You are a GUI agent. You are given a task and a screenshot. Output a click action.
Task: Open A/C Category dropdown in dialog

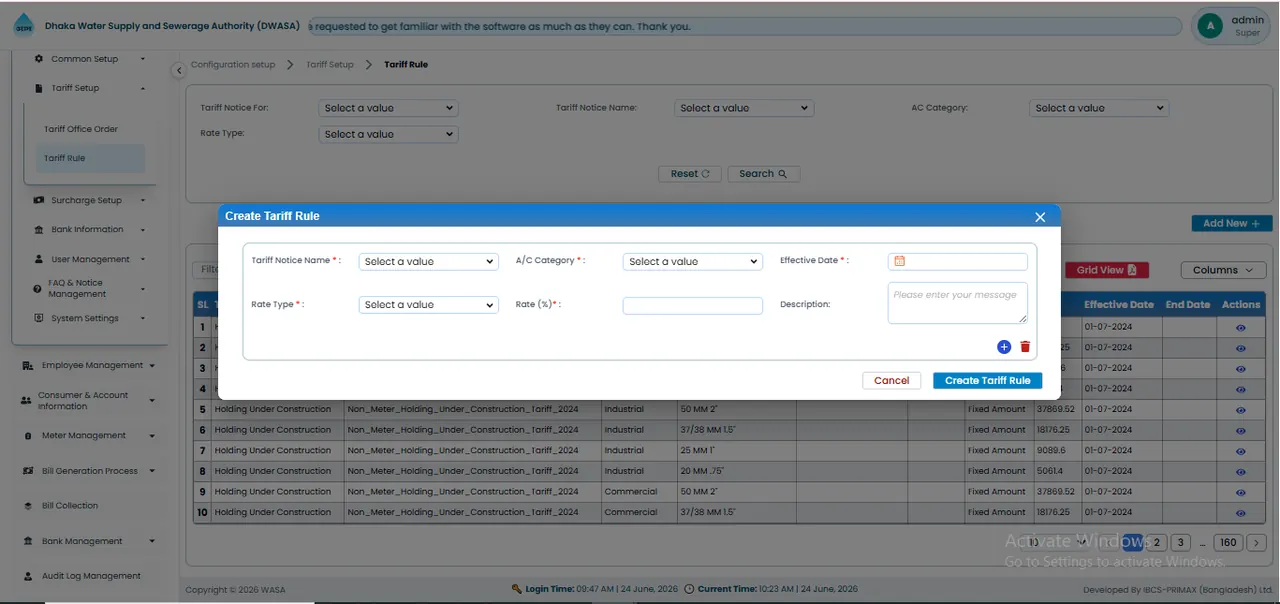692,262
